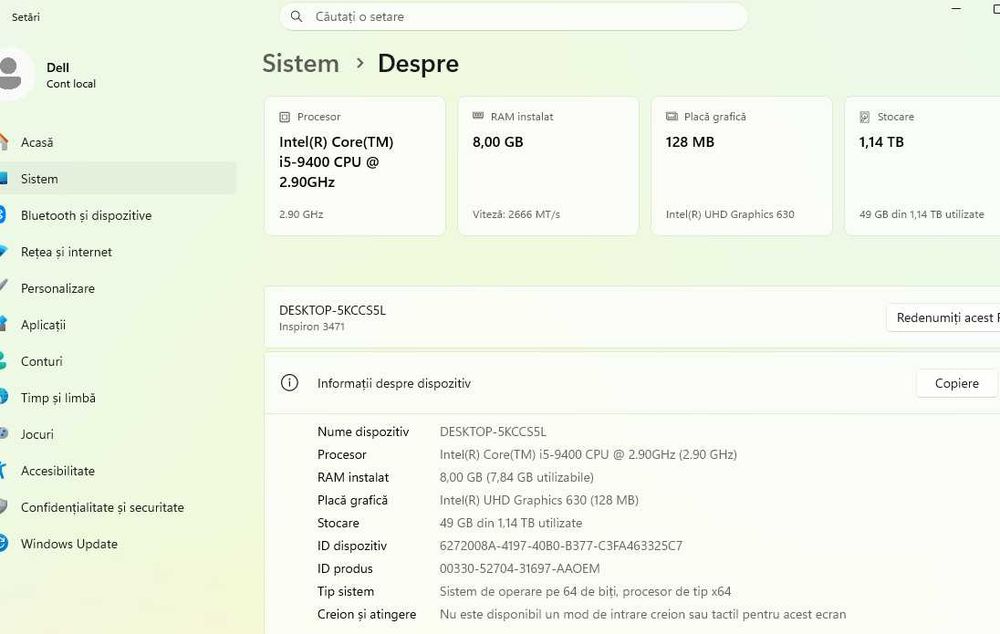This screenshot has height=634, width=1000.
Task: Click the Placă grafică card icon
Action: (672, 116)
